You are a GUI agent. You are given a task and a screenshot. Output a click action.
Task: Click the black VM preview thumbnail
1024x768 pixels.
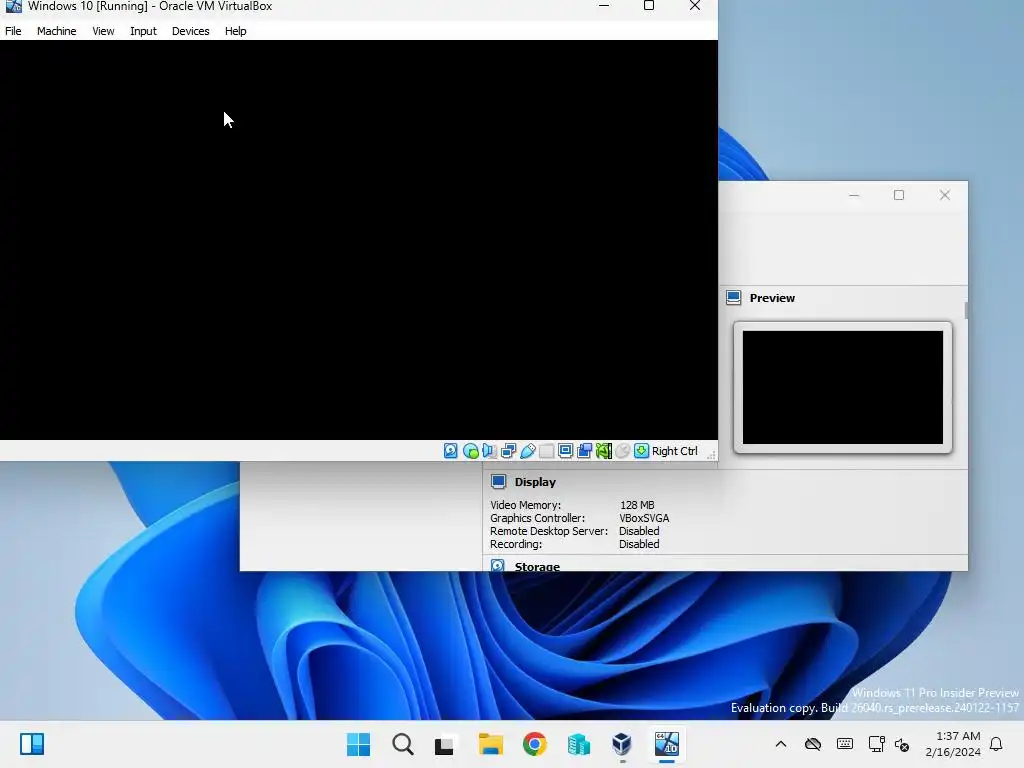coord(842,387)
